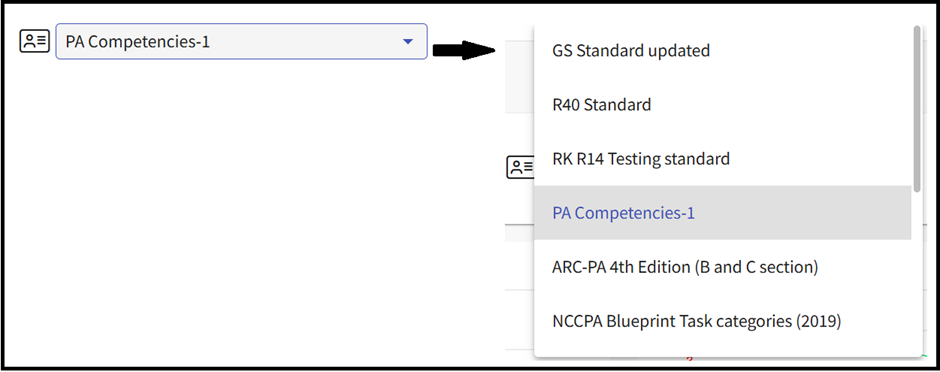The height and width of the screenshot is (372, 940).
Task: Click the bottom edge of the dropdown list below NCCPA
Action: point(728,354)
